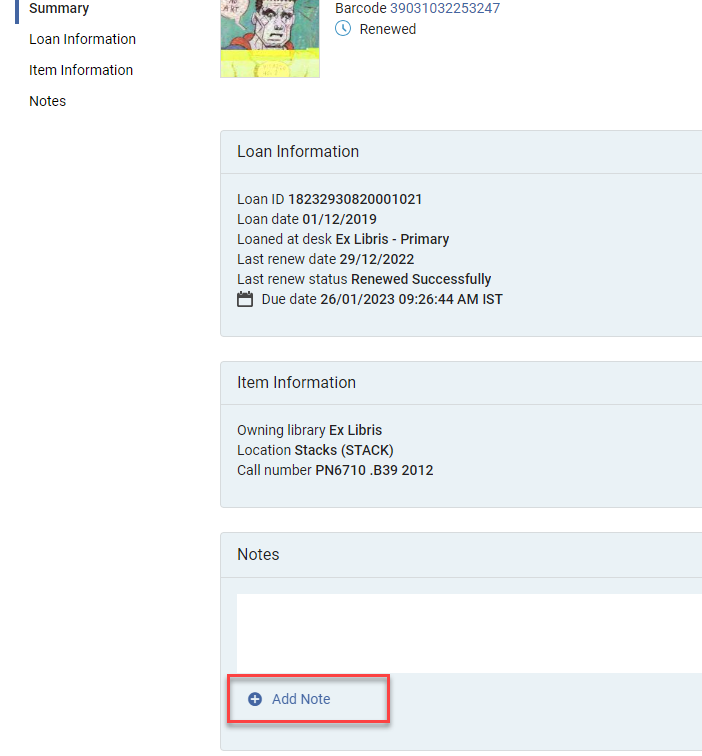
Task: Click the Stacks (STACK) location value
Action: [351, 450]
